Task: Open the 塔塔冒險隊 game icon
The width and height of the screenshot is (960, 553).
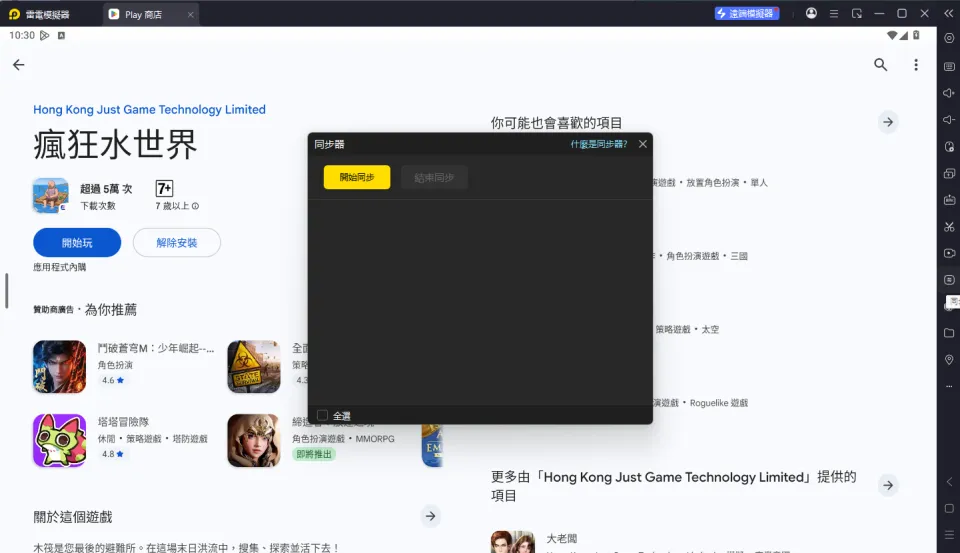Action: (59, 440)
